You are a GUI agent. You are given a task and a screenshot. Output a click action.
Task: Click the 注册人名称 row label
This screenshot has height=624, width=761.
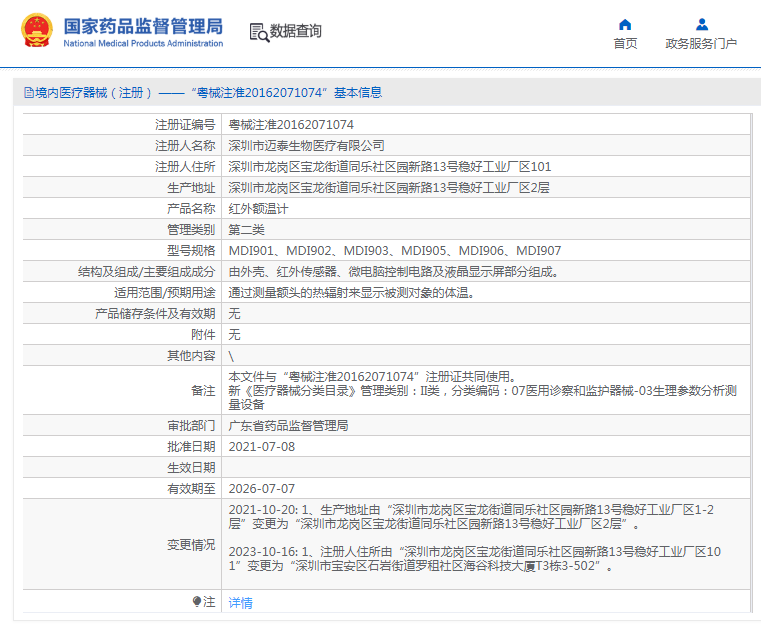pyautogui.click(x=185, y=146)
